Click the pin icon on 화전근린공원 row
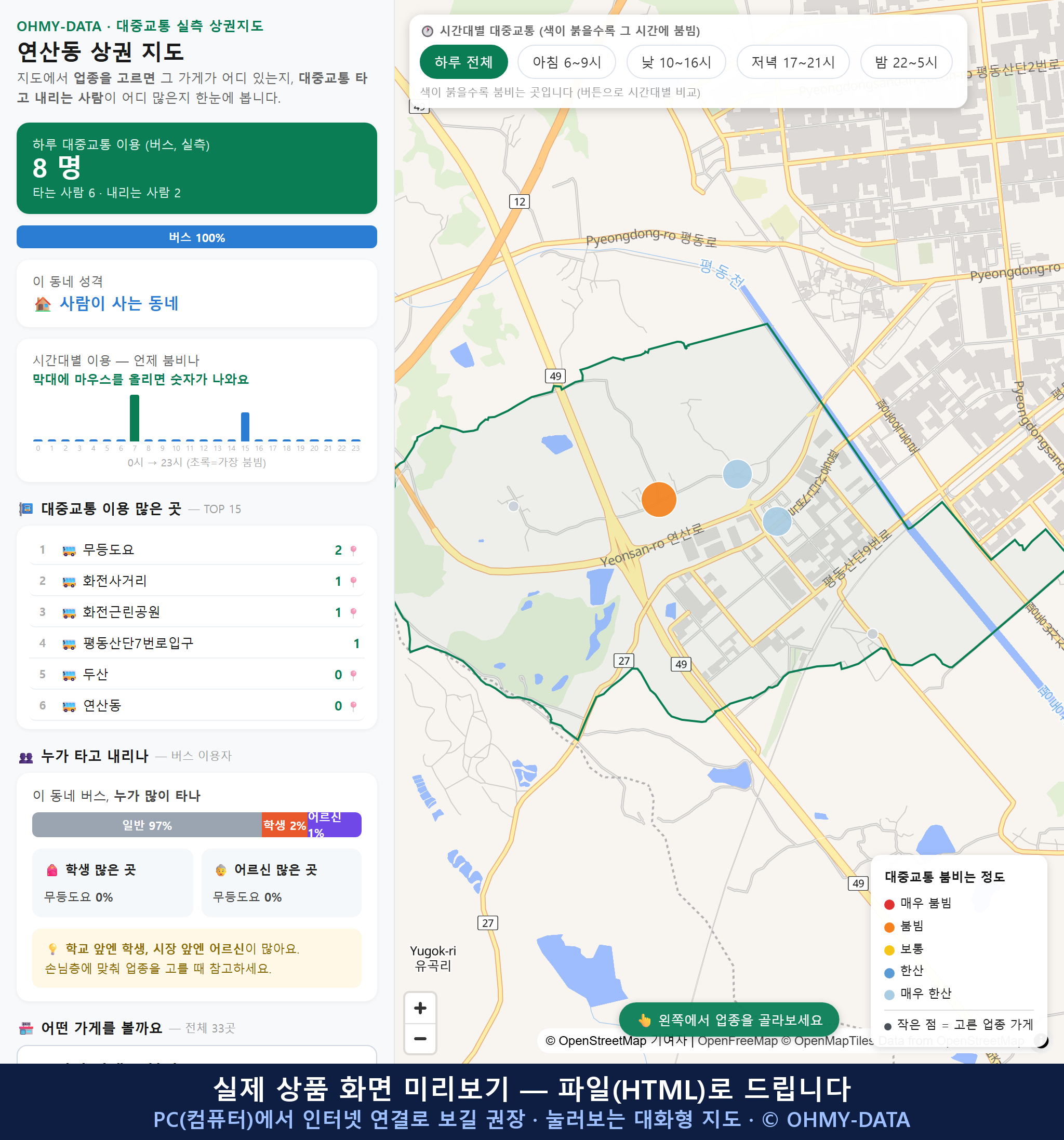This screenshot has height=1140, width=1064. click(x=353, y=612)
